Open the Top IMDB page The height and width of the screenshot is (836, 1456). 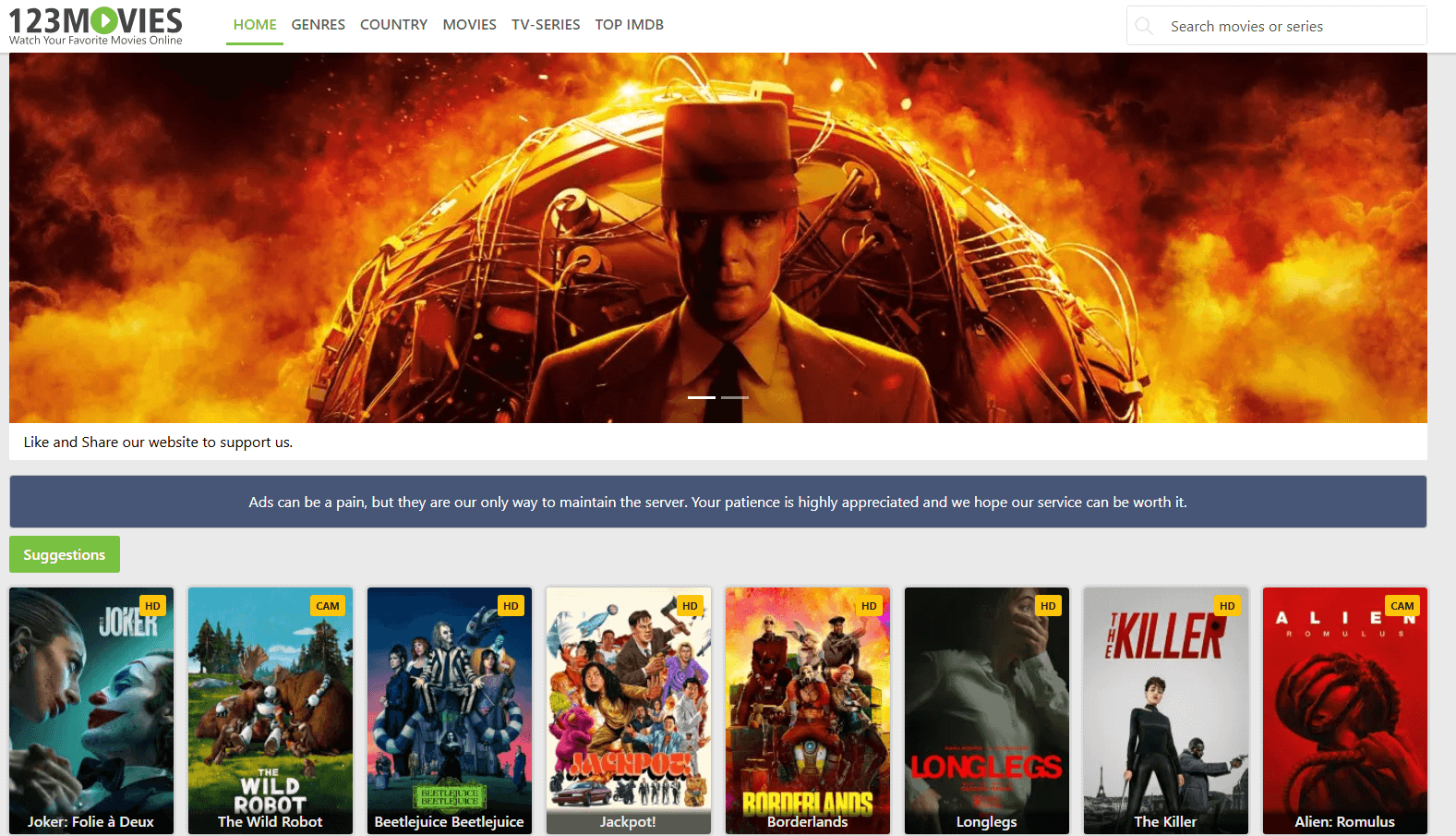pyautogui.click(x=630, y=25)
